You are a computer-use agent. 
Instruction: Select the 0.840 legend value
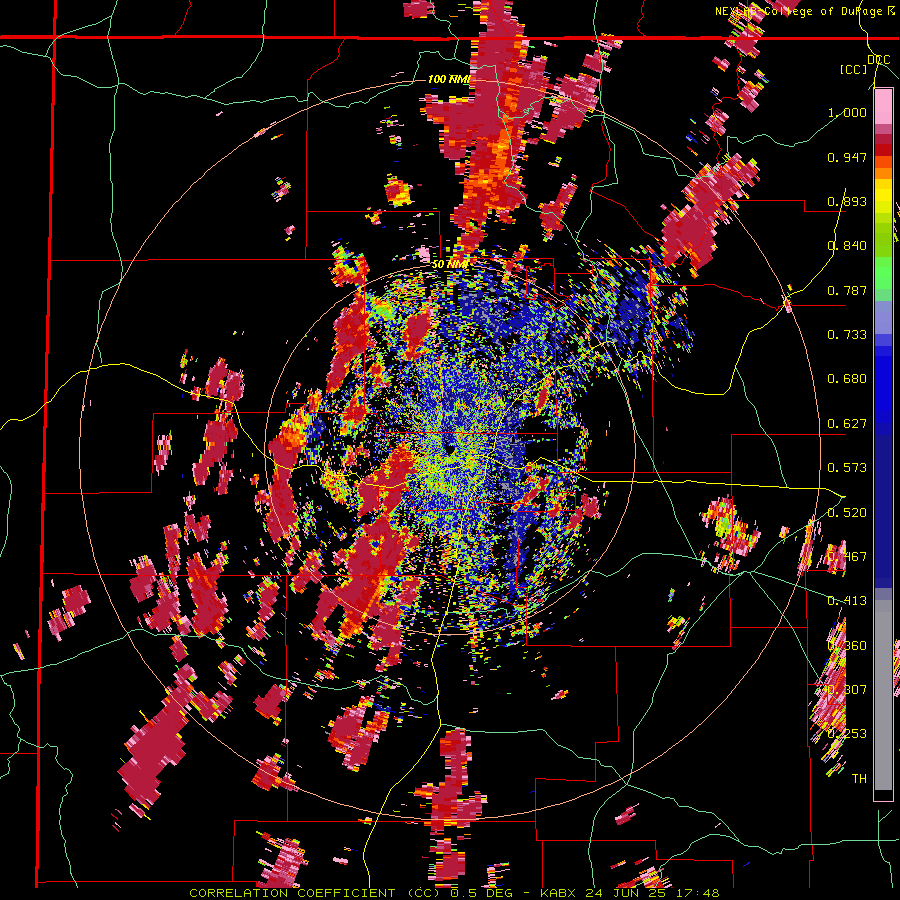click(x=847, y=246)
